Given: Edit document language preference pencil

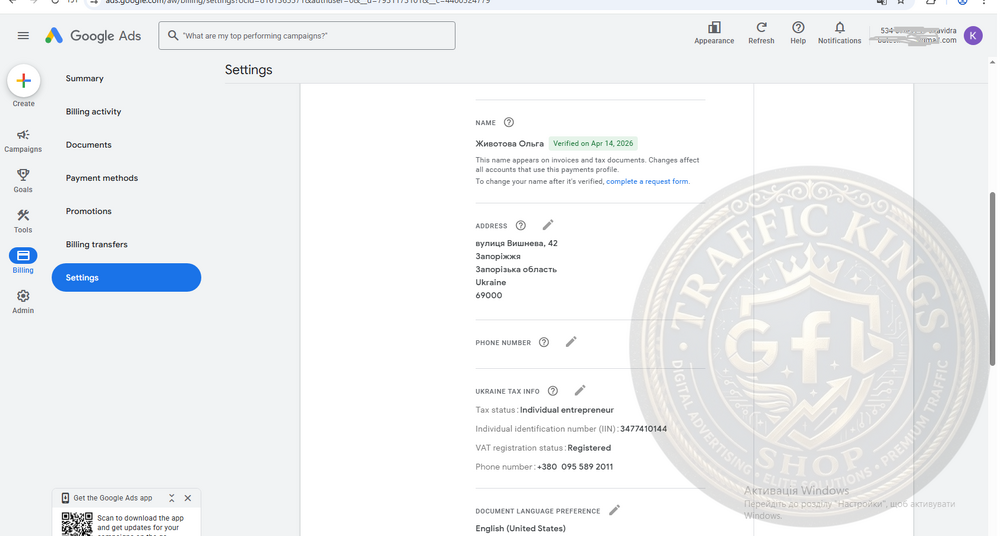Looking at the screenshot, I should (614, 510).
